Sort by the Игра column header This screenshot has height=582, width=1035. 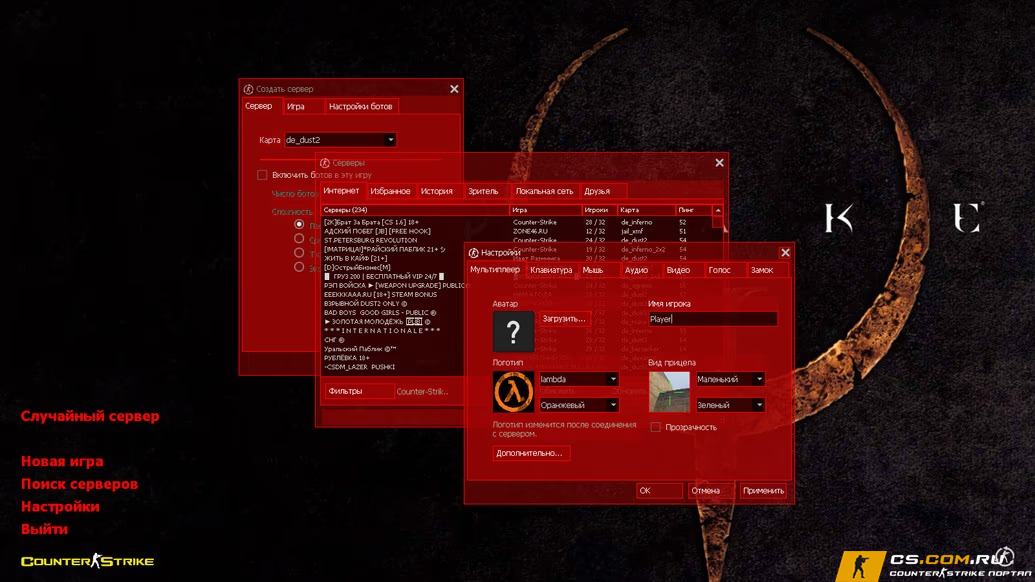546,210
